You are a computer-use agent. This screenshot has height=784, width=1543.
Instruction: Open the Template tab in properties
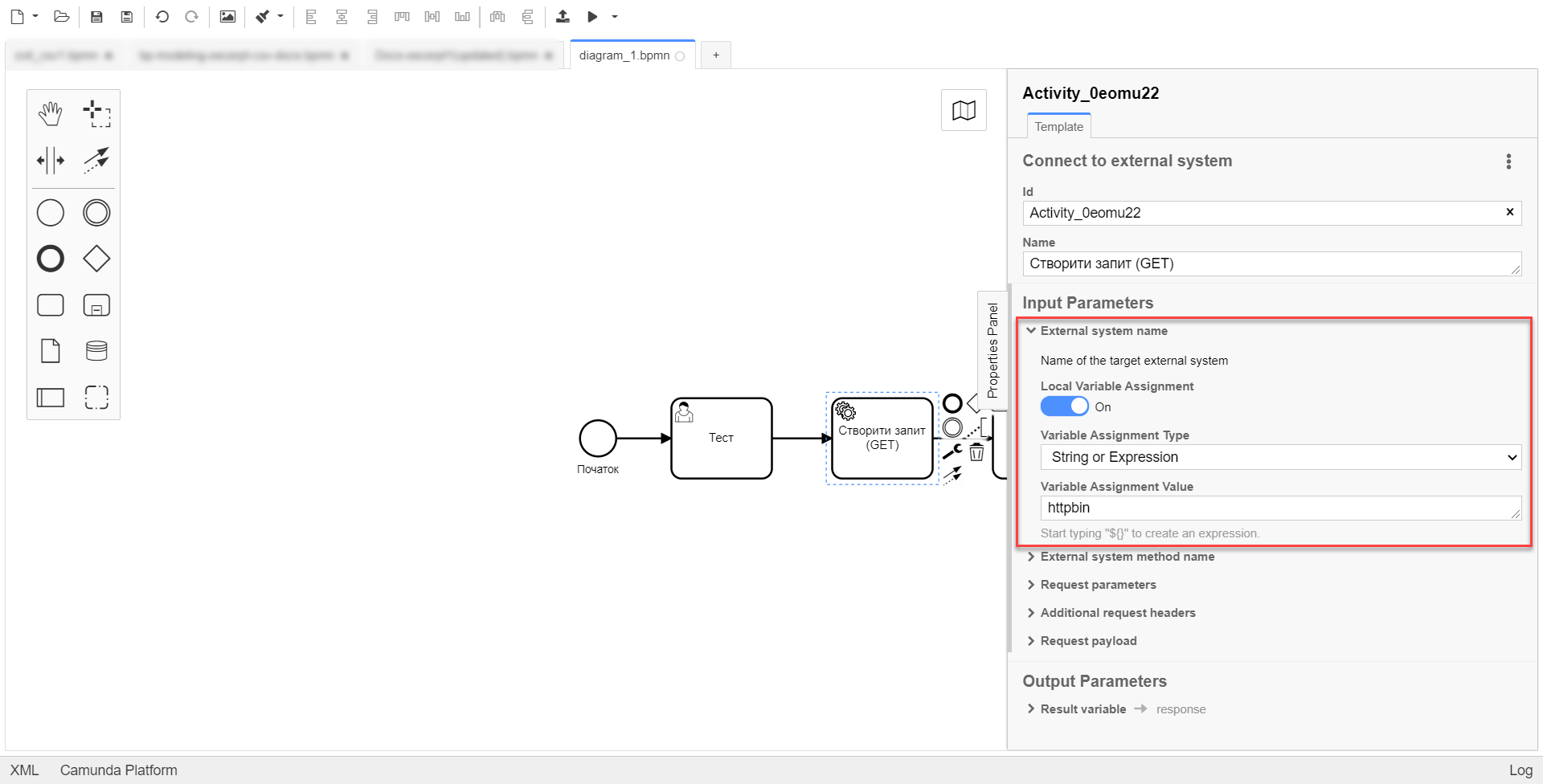pyautogui.click(x=1058, y=126)
